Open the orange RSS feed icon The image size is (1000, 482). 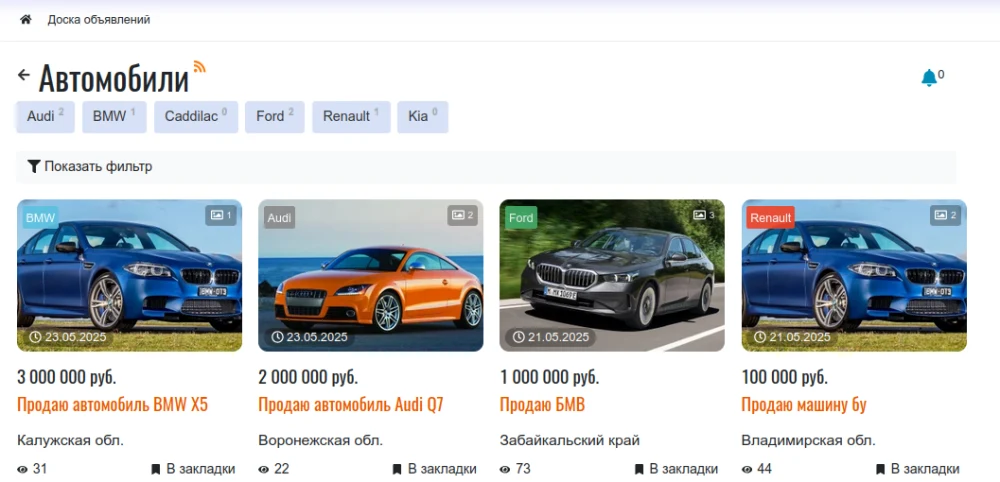click(x=200, y=66)
